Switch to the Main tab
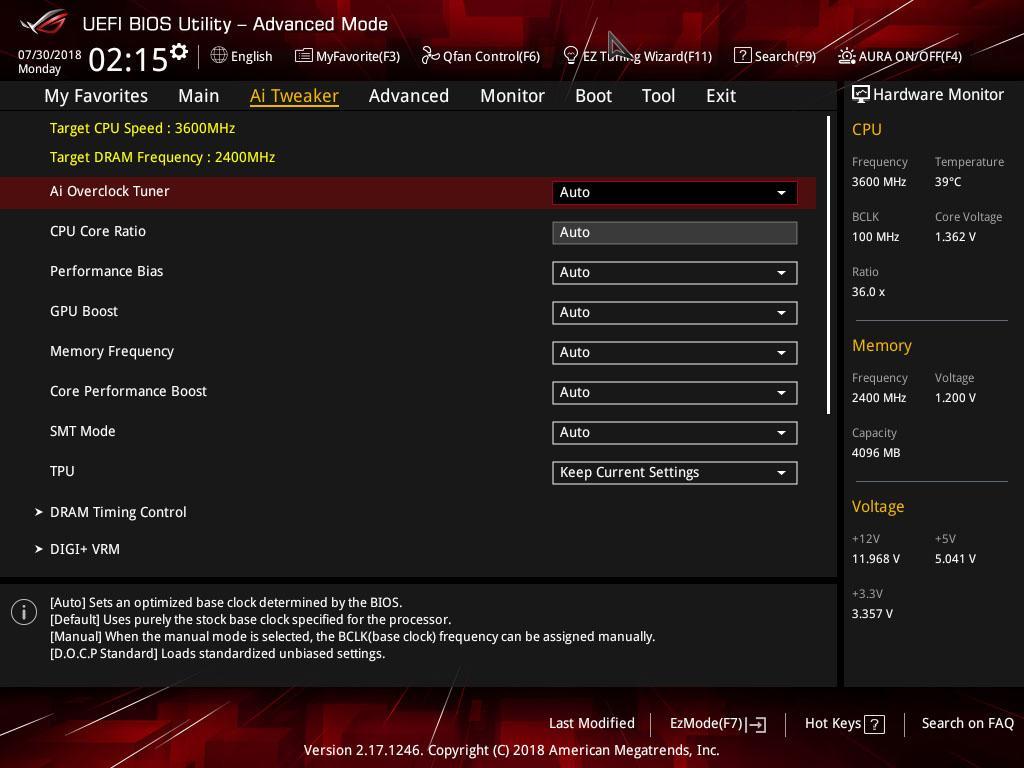1024x768 pixels. pos(199,96)
